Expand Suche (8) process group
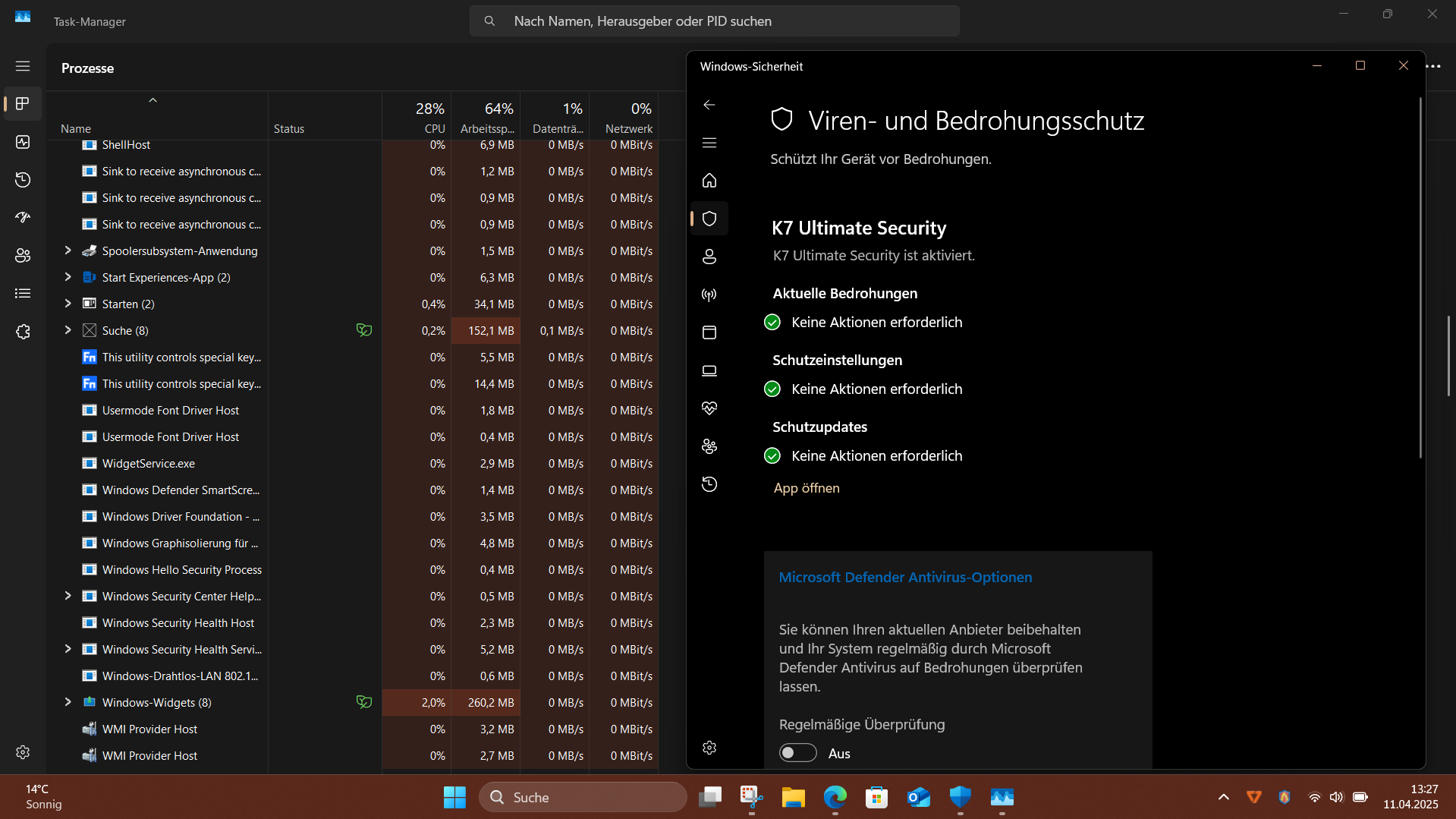 [x=68, y=330]
